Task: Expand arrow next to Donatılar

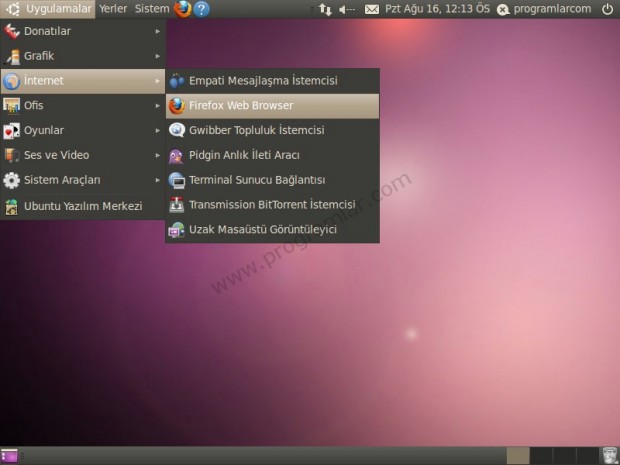Action: tap(157, 31)
